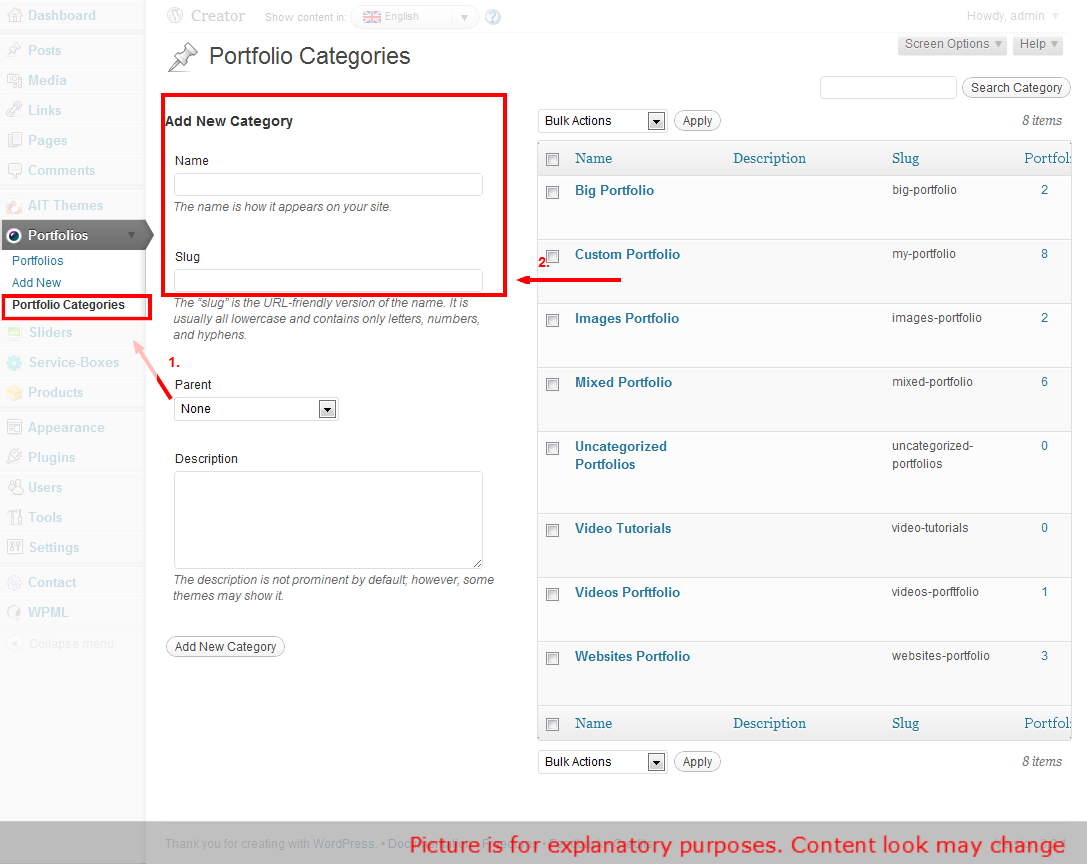Open the Websites Portfolio category link
The width and height of the screenshot is (1087, 864).
point(632,657)
